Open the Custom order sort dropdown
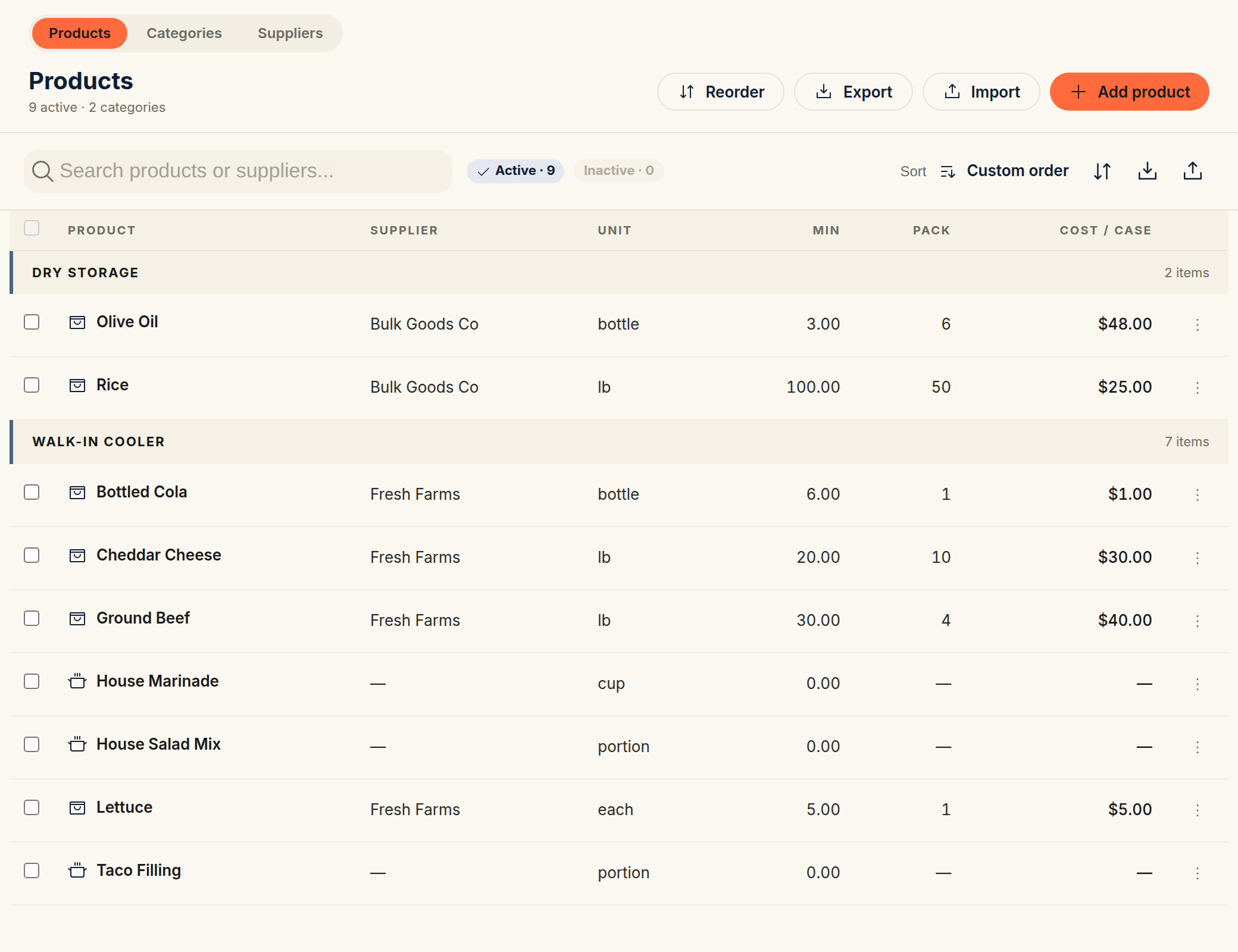This screenshot has width=1238, height=952. (1005, 171)
